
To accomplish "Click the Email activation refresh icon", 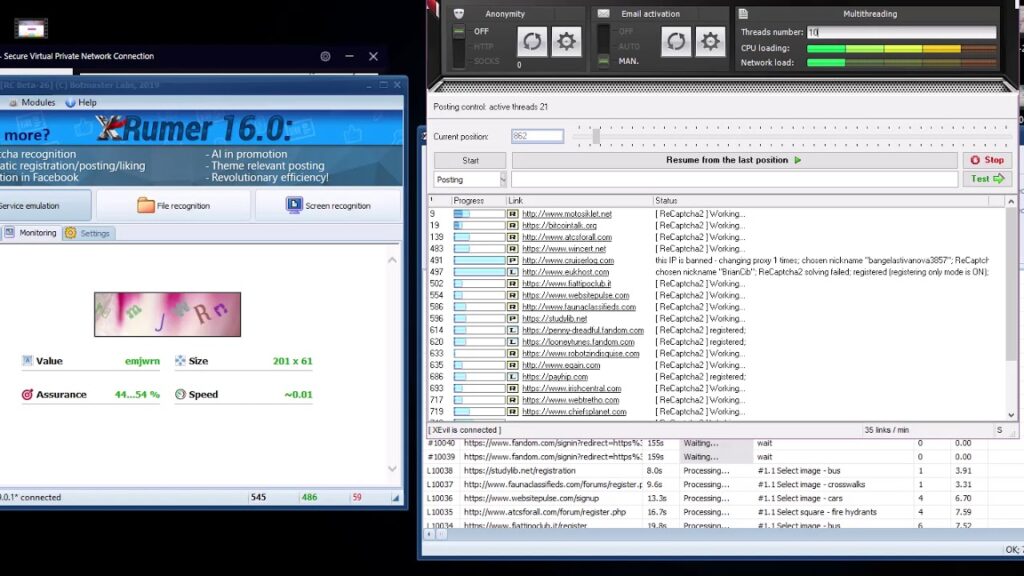I will pos(676,42).
